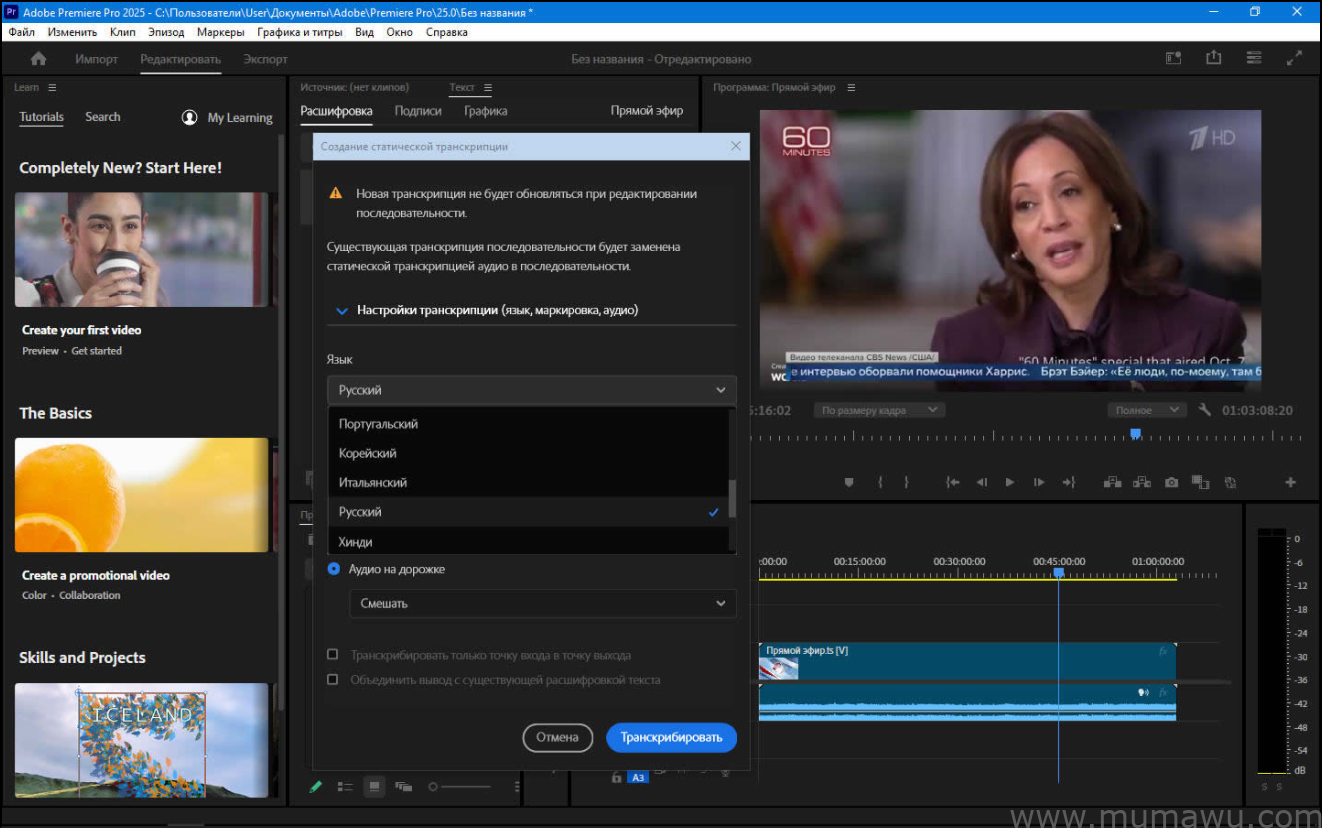The image size is (1322, 828).
Task: Collapse the Настройки транскрипции section
Action: [x=341, y=310]
